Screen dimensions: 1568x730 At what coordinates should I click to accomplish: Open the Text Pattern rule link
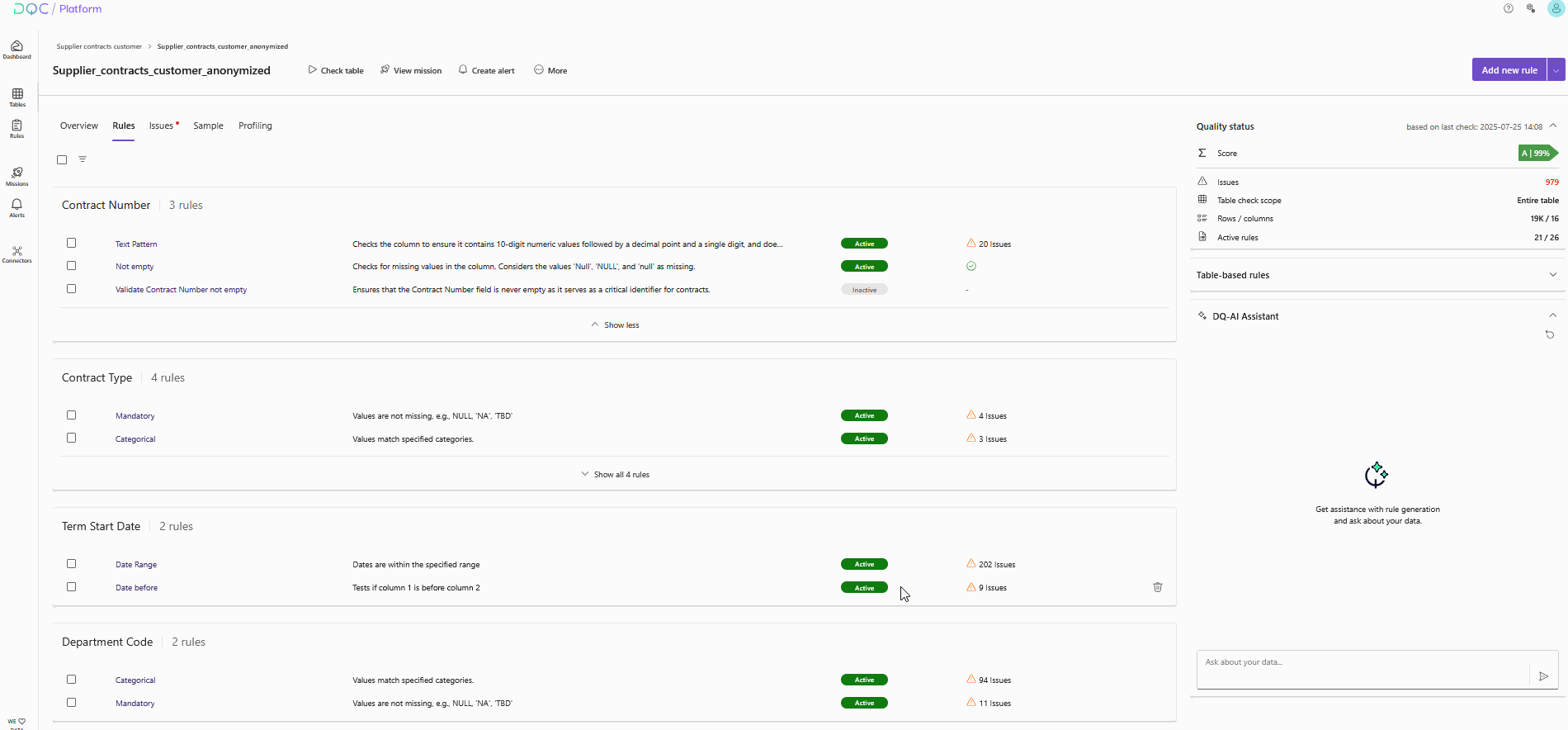pos(136,244)
